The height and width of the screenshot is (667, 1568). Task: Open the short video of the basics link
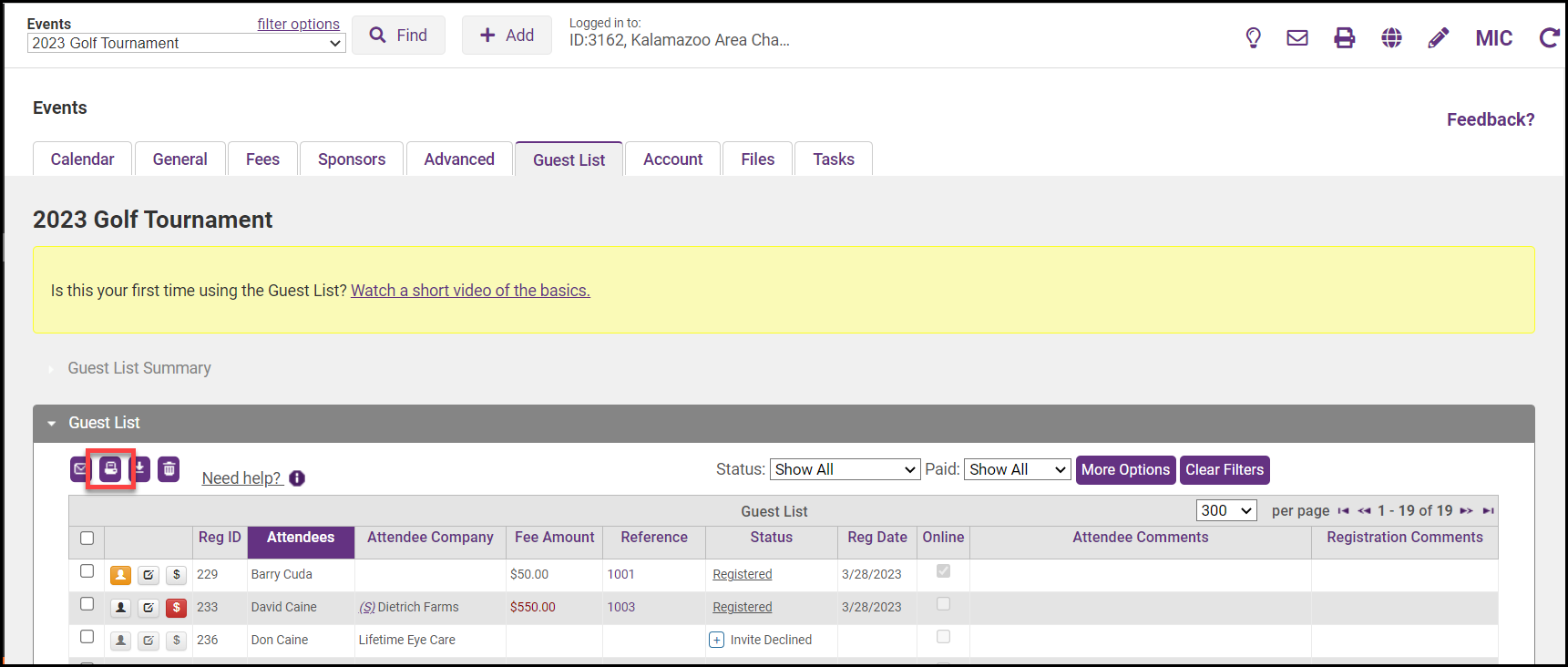[470, 291]
